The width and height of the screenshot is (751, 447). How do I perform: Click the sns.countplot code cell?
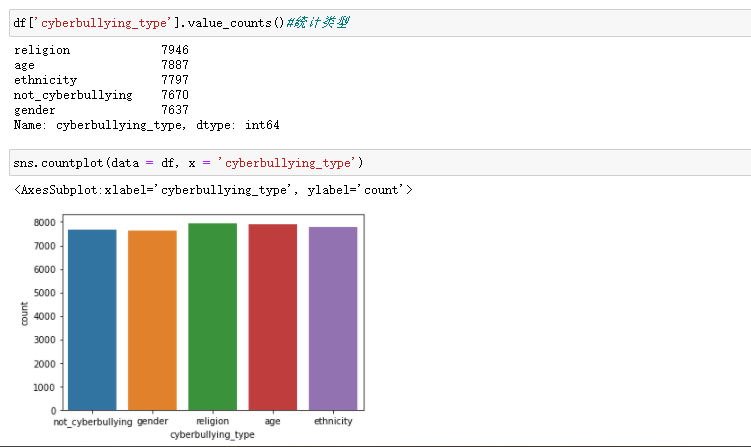[x=380, y=162]
